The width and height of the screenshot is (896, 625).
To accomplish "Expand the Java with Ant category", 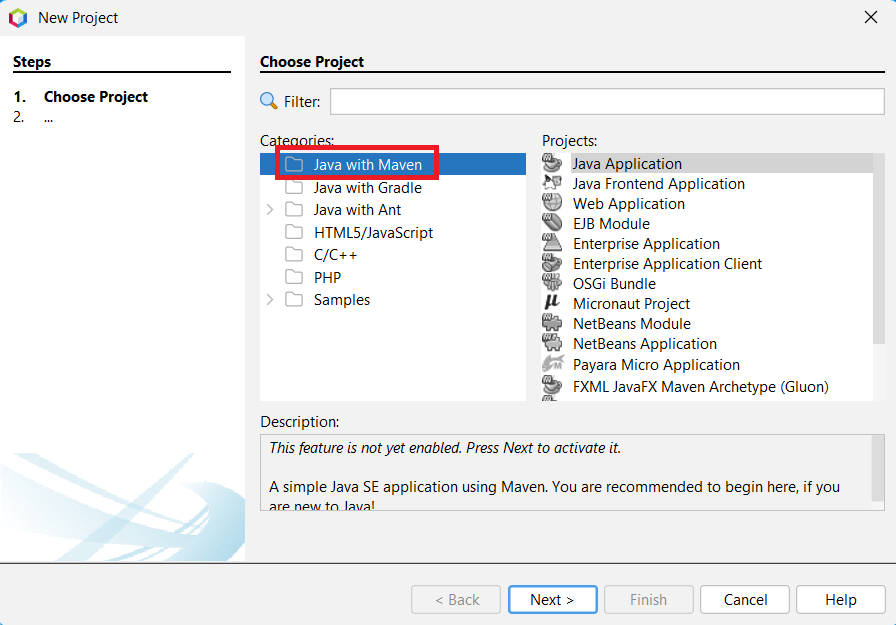I will [x=270, y=210].
